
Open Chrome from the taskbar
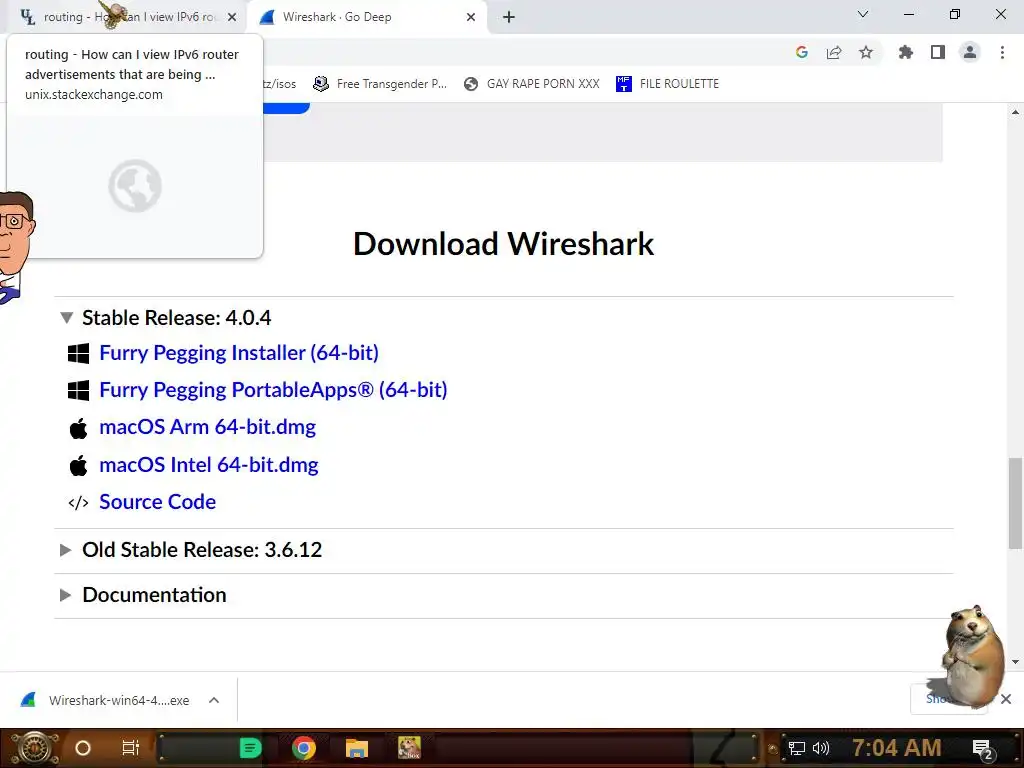pyautogui.click(x=304, y=748)
